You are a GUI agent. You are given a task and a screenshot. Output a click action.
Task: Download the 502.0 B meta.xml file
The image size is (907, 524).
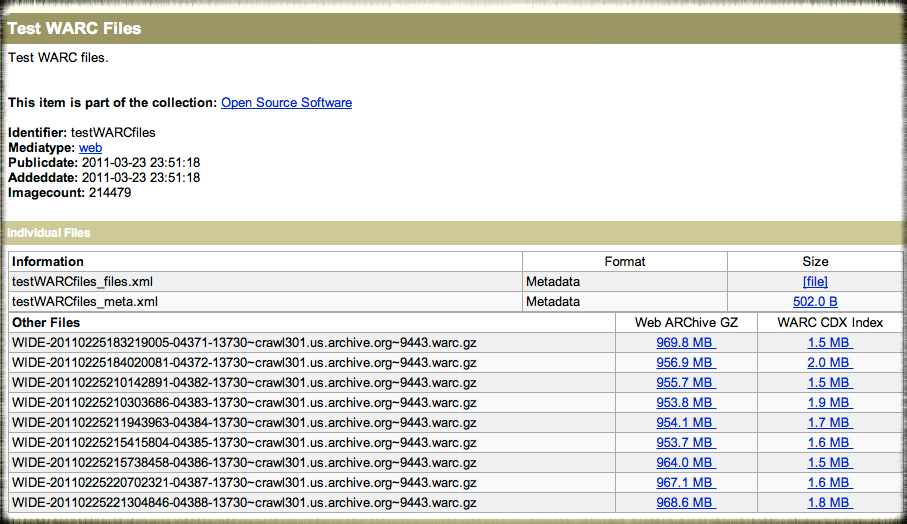[815, 301]
